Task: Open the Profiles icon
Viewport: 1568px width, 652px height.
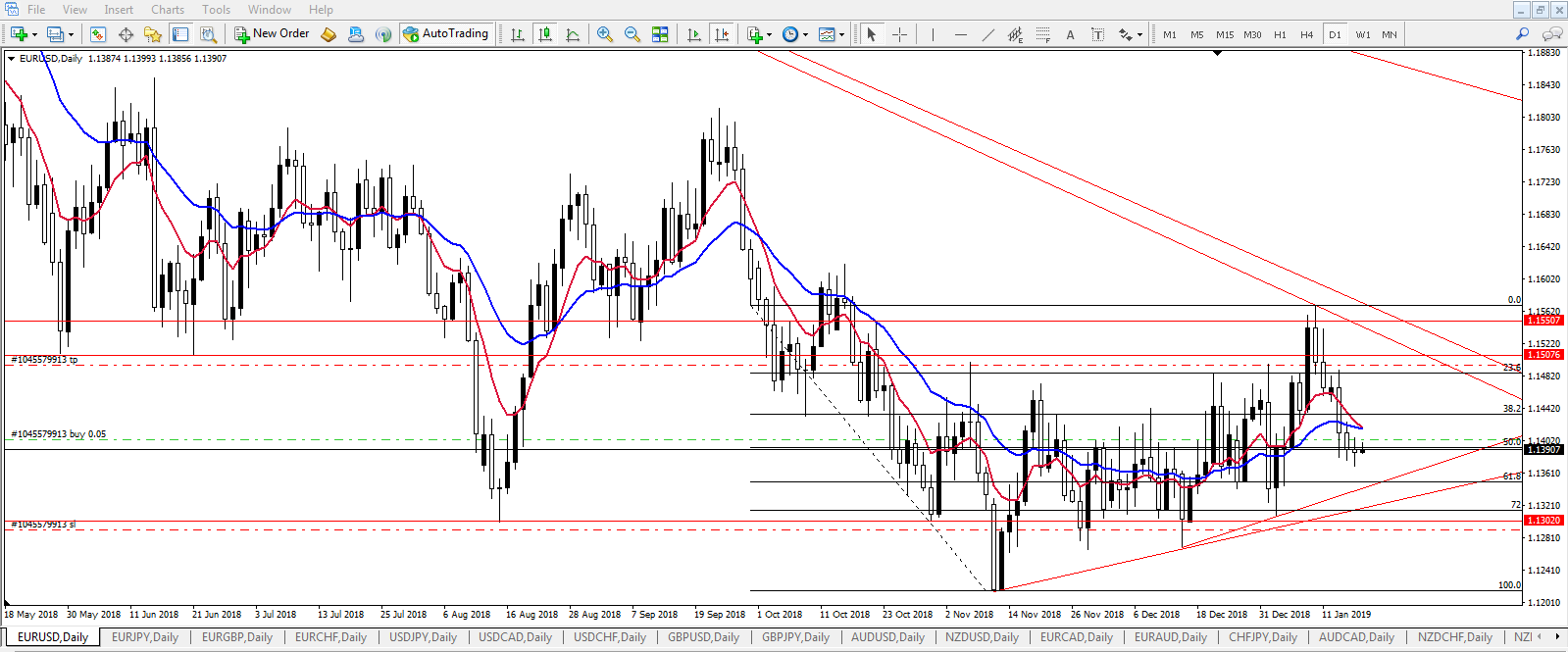Action: pyautogui.click(x=55, y=34)
